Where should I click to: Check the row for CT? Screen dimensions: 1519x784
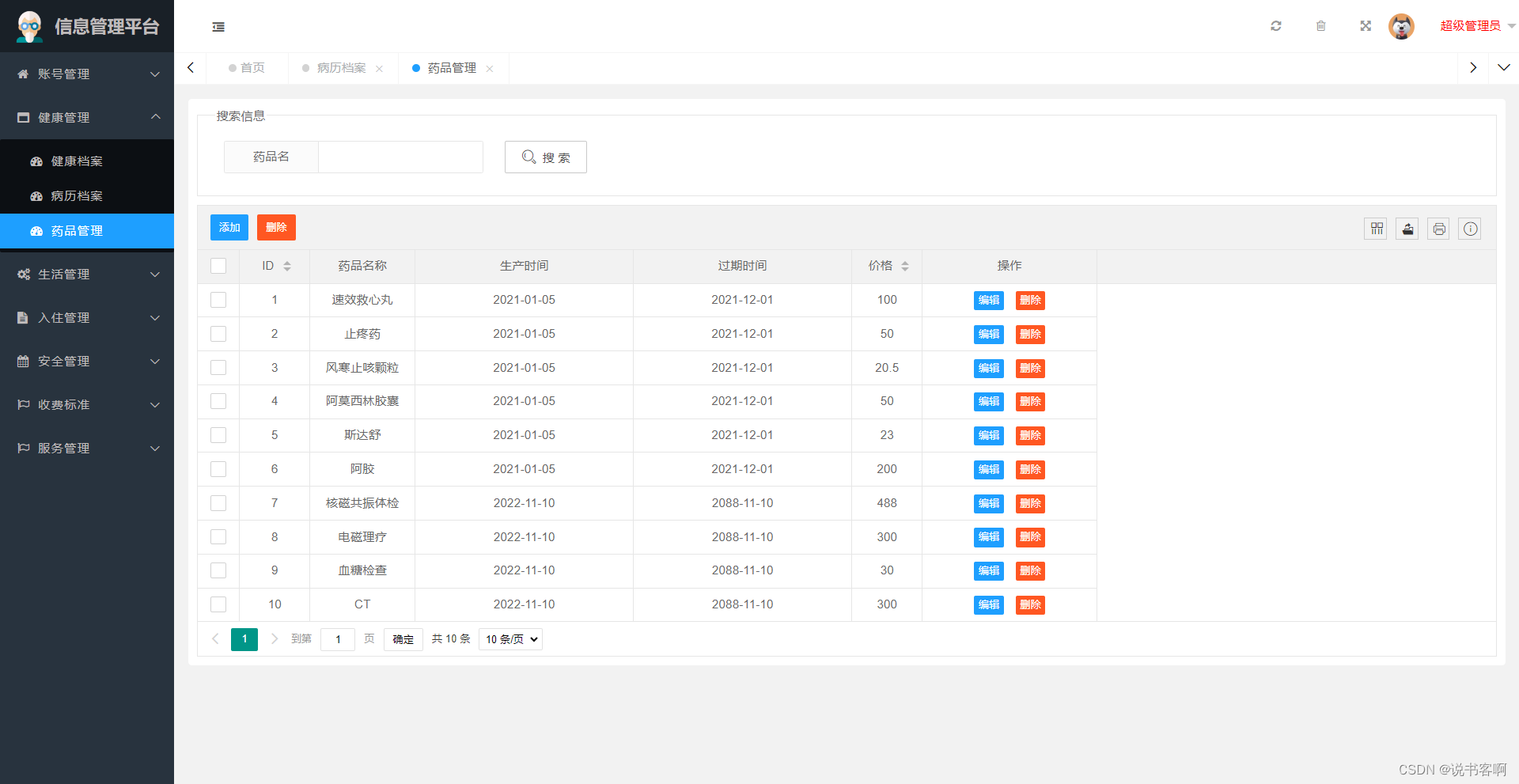point(218,604)
